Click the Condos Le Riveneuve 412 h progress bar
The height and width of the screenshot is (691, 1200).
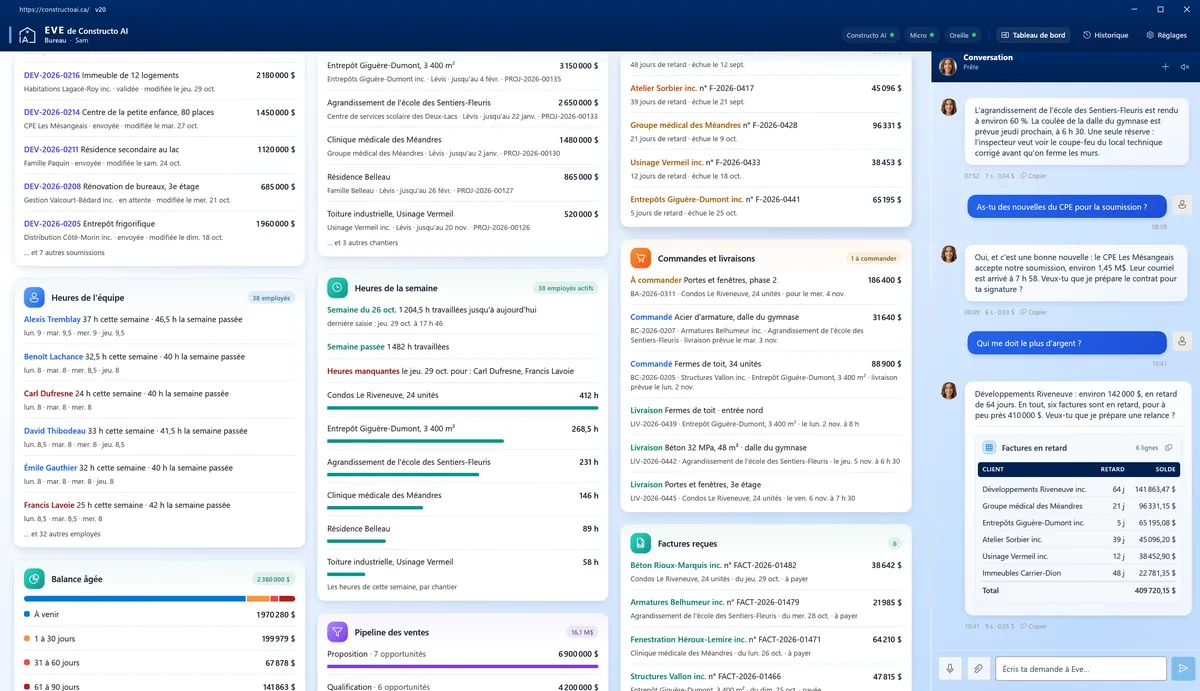click(x=462, y=408)
